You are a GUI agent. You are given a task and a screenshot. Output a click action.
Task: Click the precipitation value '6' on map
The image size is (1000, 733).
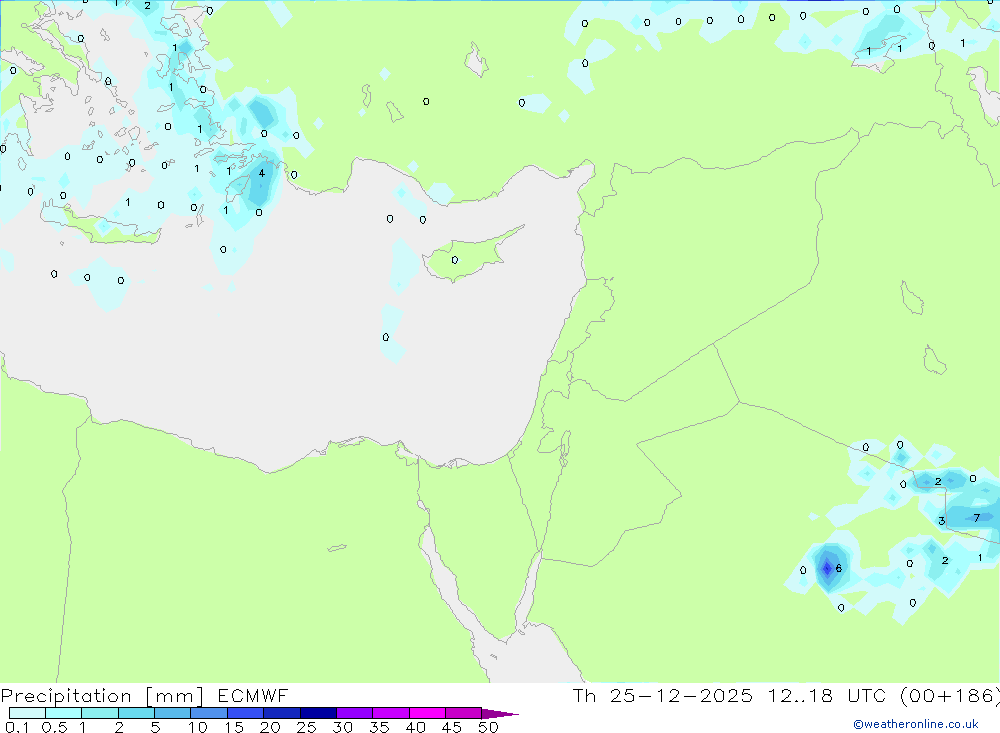click(x=839, y=568)
